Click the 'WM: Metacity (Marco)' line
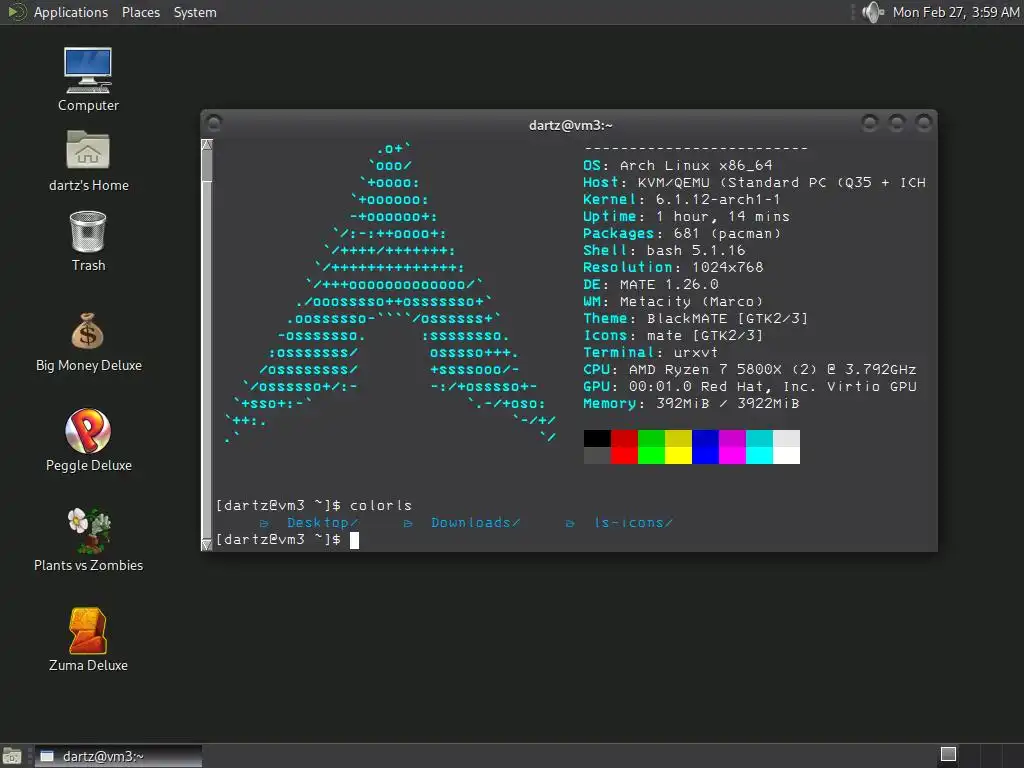Image resolution: width=1024 pixels, height=768 pixels. point(673,302)
